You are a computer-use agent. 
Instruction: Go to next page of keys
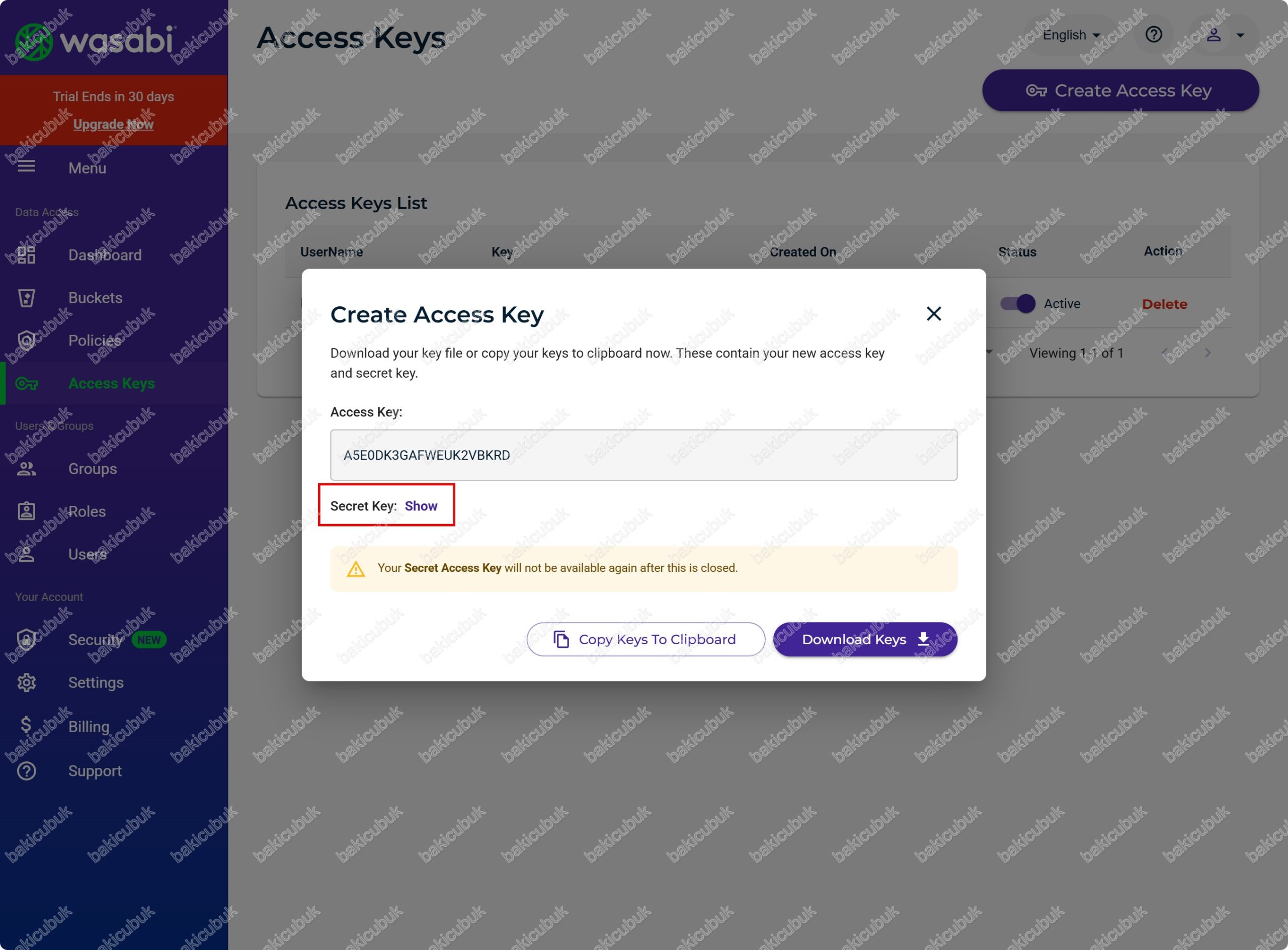[1207, 353]
